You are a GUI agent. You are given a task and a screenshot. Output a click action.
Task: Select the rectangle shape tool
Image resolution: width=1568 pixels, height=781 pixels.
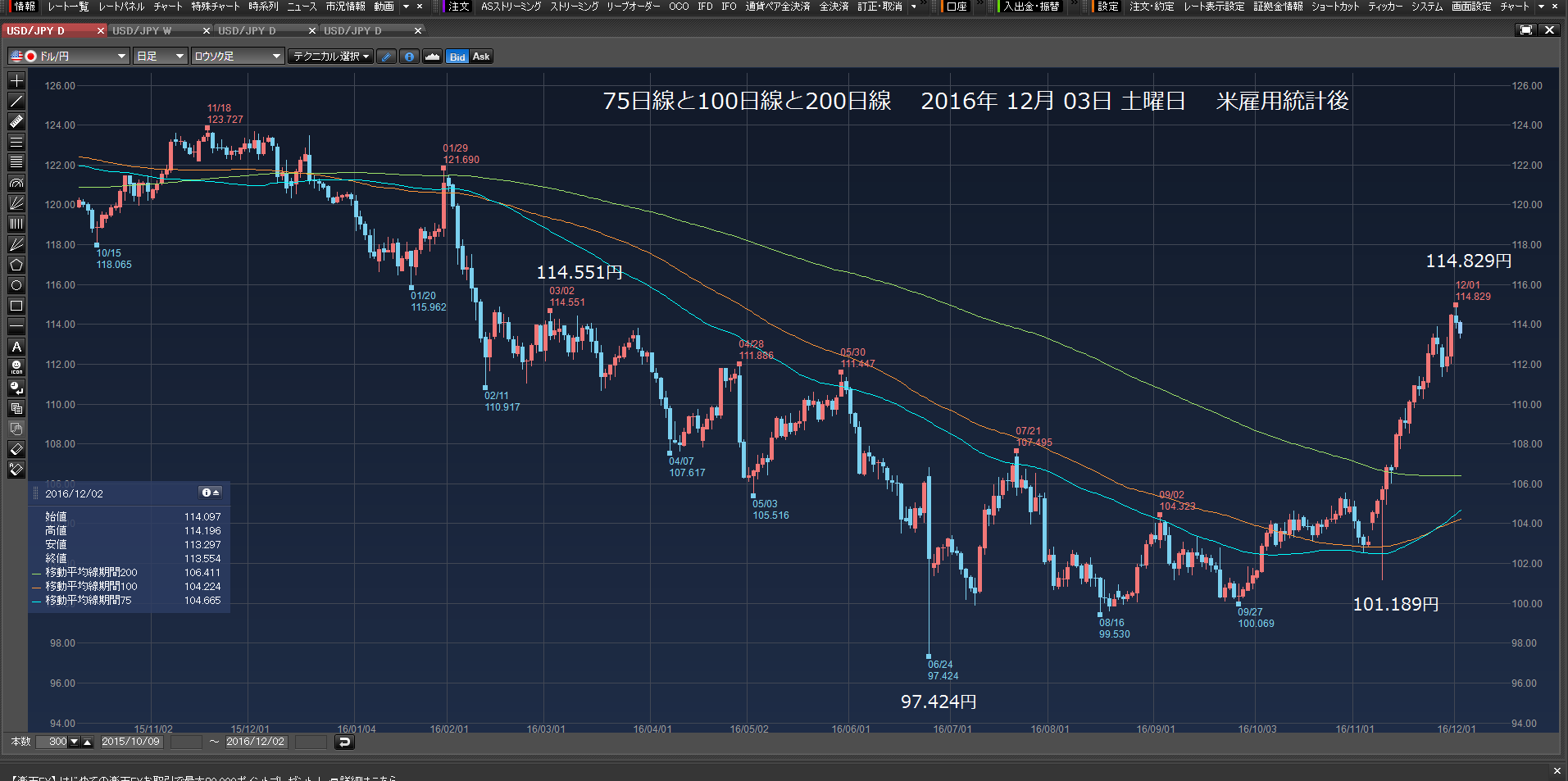click(x=16, y=306)
